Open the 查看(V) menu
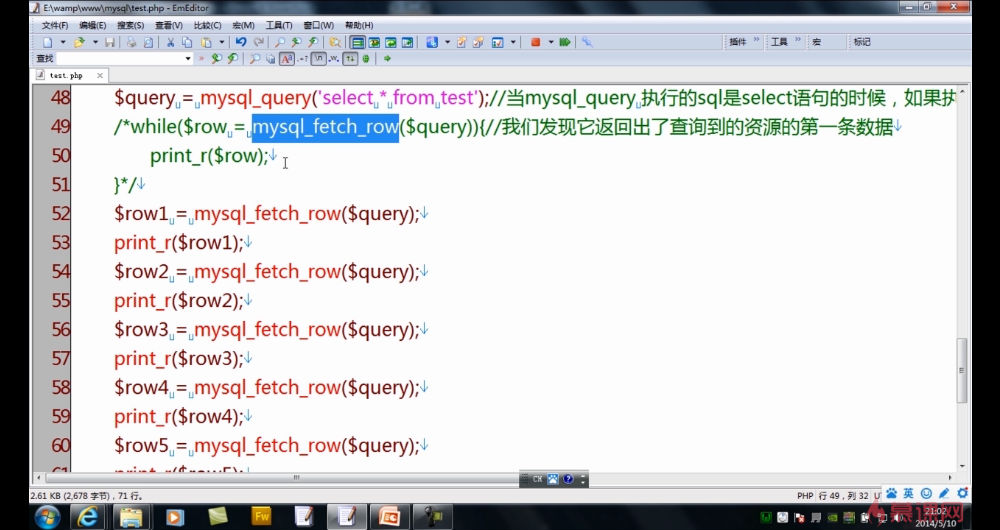 point(168,26)
